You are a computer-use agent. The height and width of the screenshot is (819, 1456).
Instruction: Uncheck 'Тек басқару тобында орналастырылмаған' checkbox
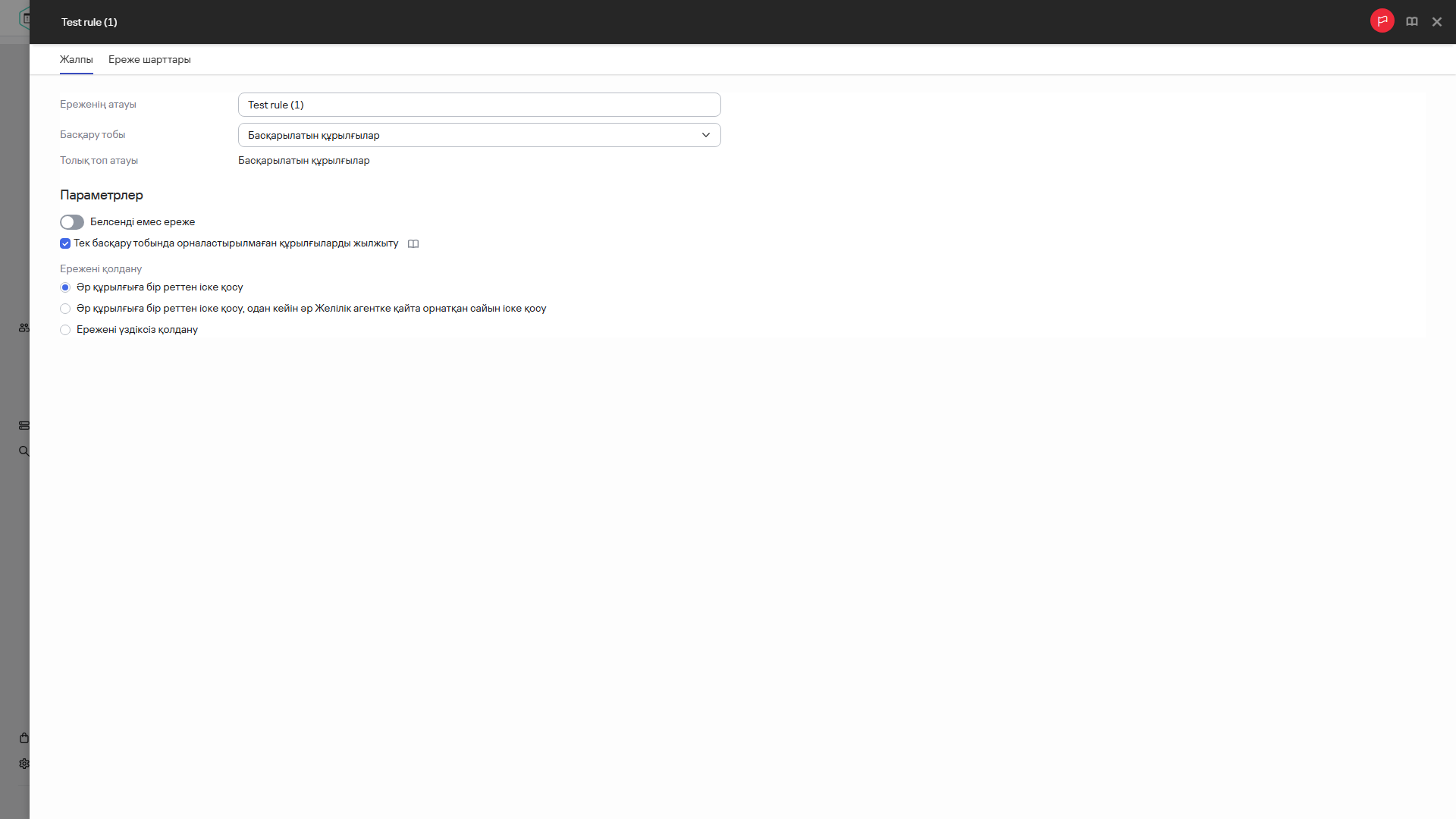click(65, 243)
